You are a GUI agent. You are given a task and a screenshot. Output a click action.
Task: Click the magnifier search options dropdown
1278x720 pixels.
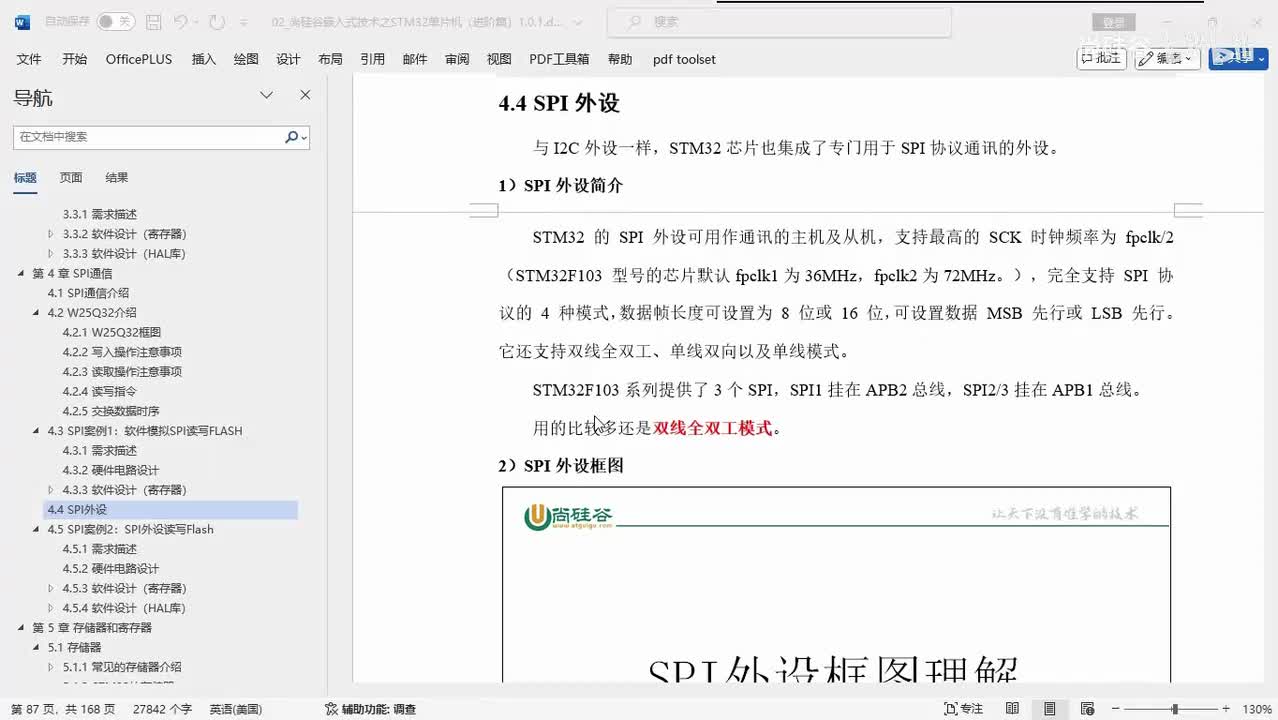pos(296,137)
